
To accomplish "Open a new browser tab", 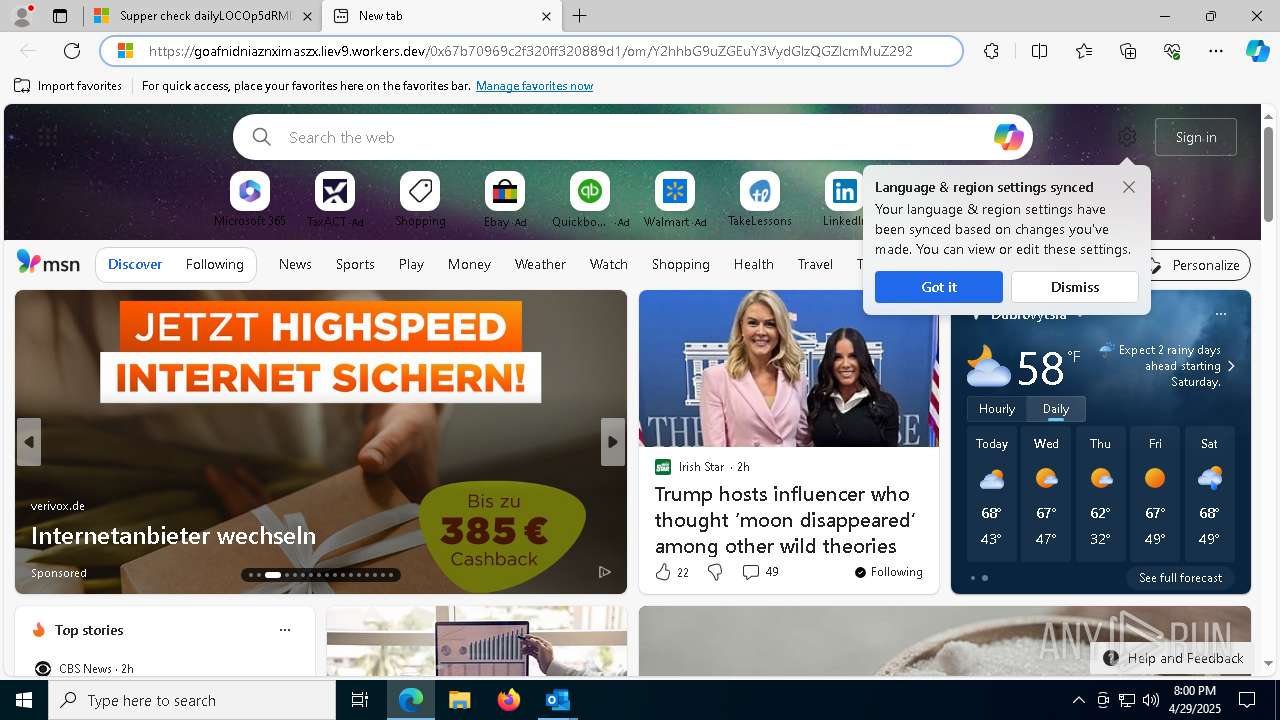I will coord(580,16).
